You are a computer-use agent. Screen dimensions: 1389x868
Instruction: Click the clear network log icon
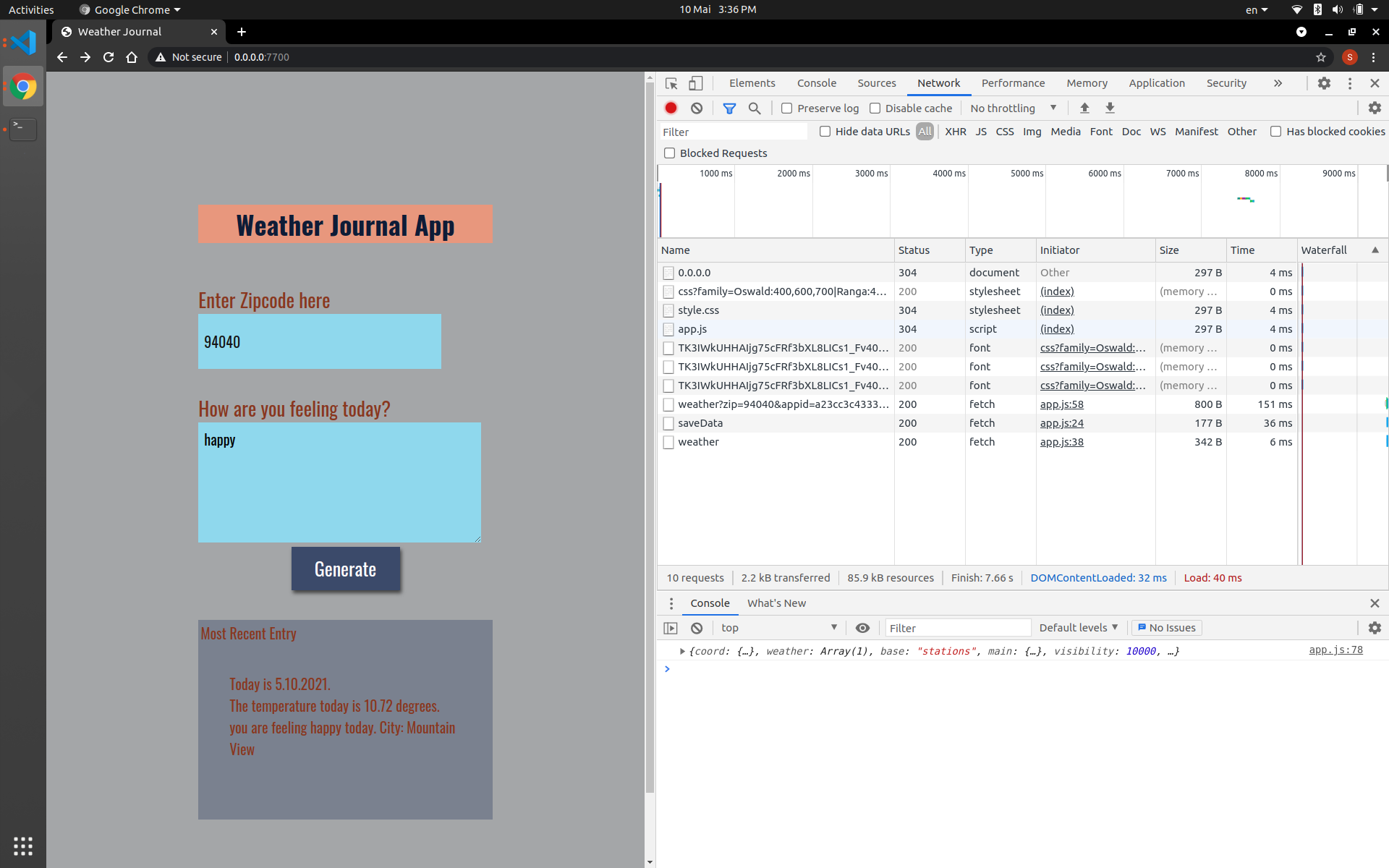(696, 108)
